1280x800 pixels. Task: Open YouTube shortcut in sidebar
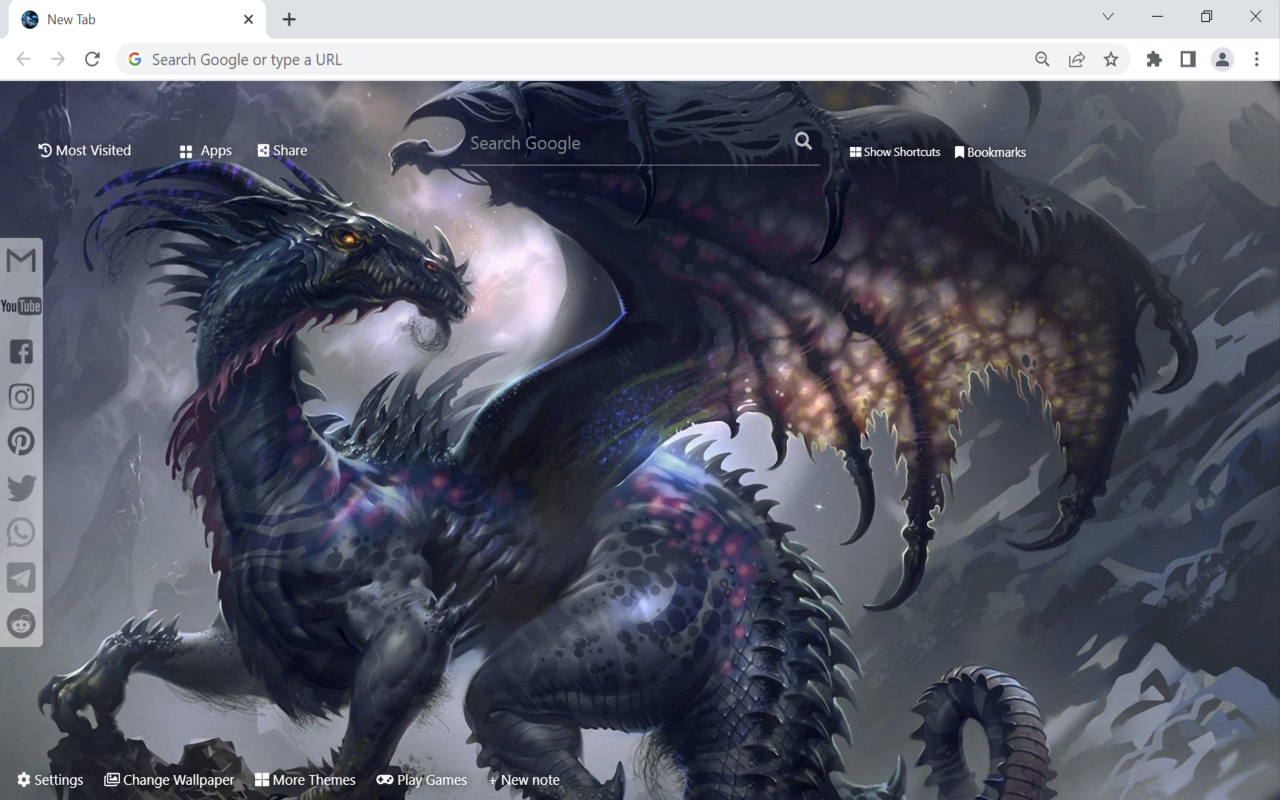click(x=21, y=306)
